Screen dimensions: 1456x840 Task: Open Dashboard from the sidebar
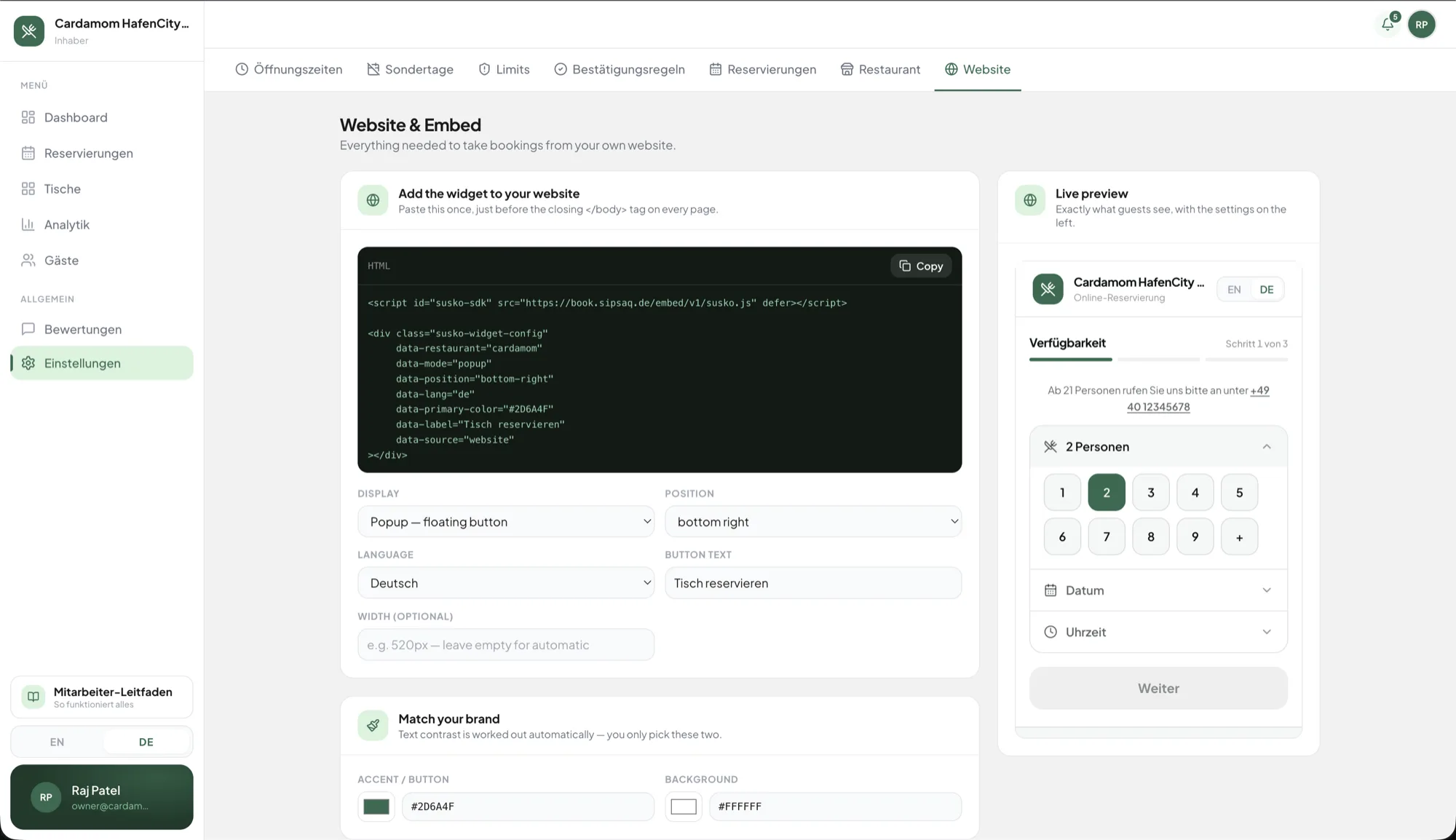(102, 117)
